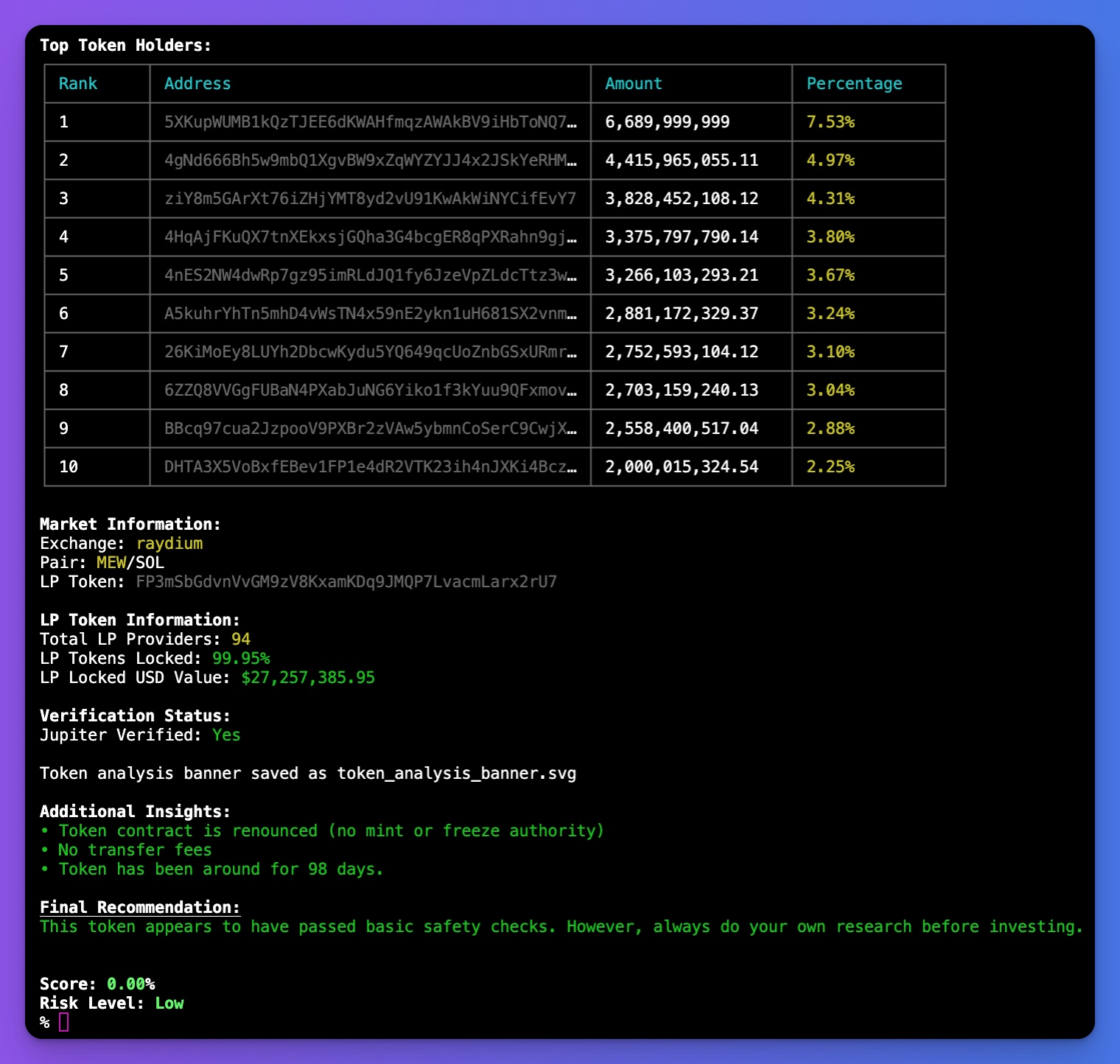Select address starting with 4HqAjFKuQX7tn
The height and width of the screenshot is (1064, 1120).
point(371,237)
